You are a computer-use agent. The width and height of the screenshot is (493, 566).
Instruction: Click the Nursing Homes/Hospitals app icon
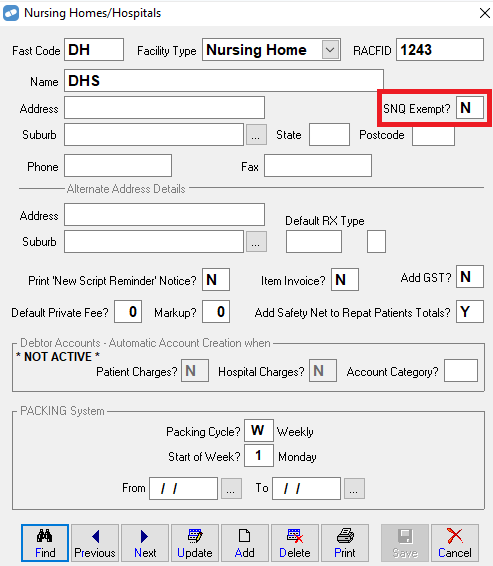pos(11,13)
